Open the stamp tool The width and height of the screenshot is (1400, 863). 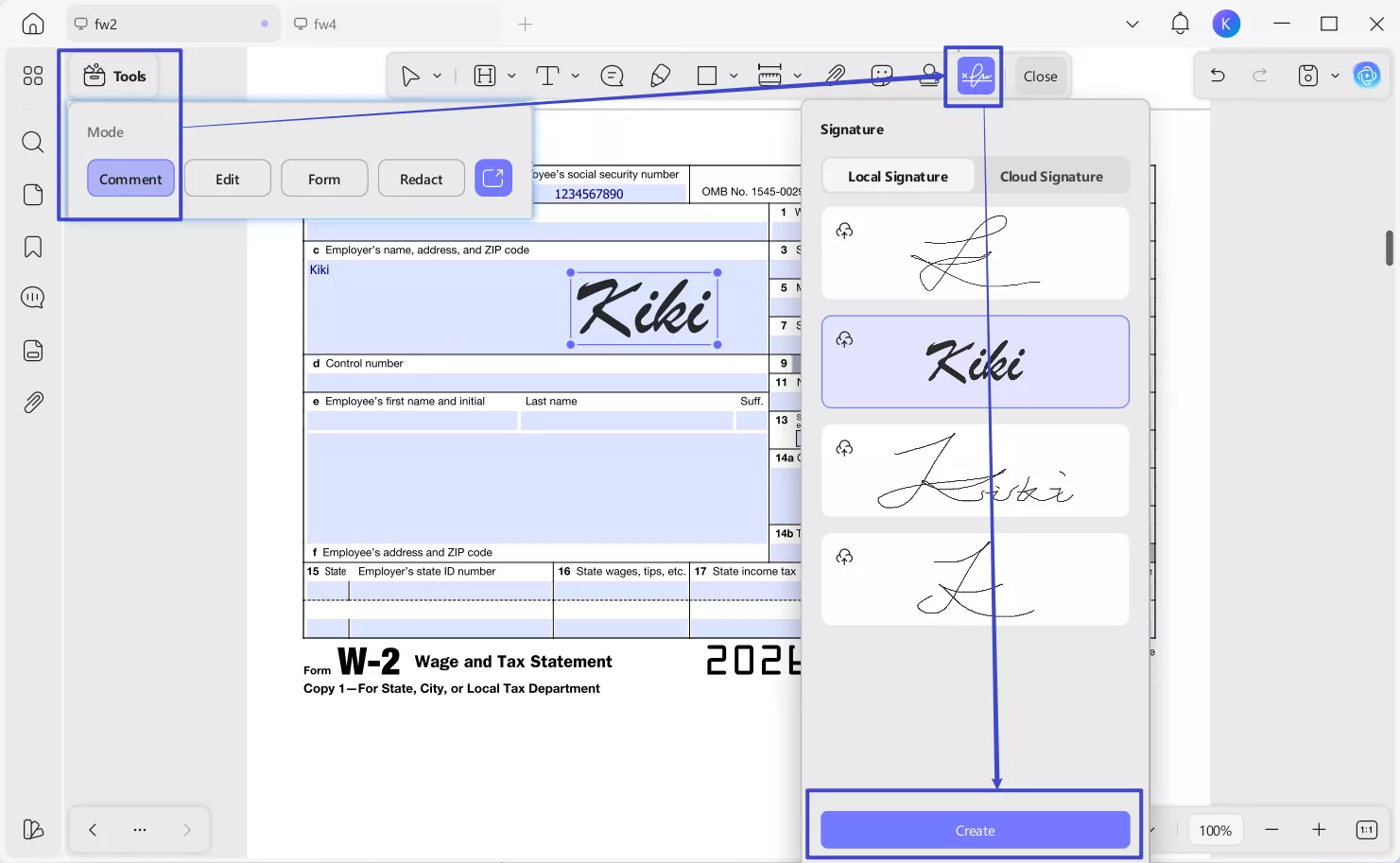tap(929, 76)
